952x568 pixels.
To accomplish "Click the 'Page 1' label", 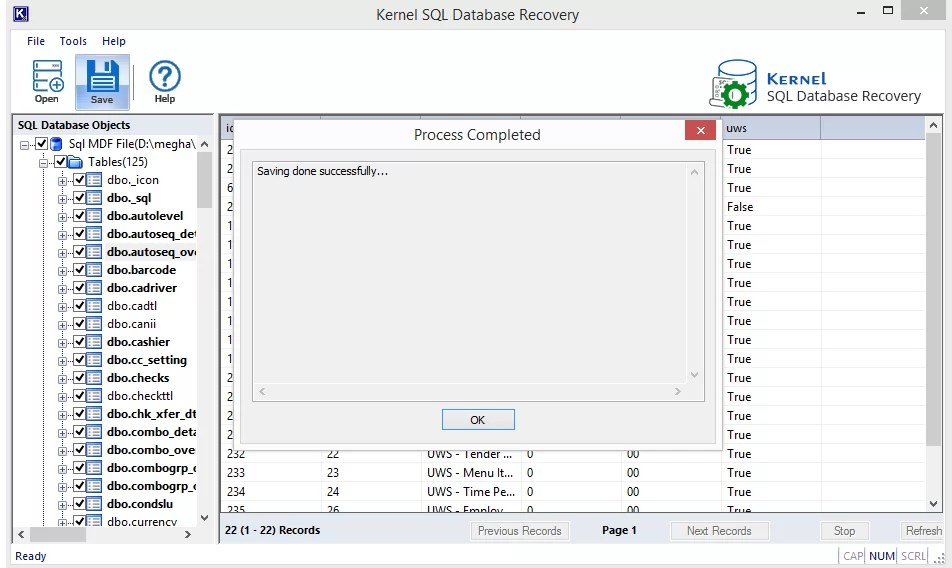I will pyautogui.click(x=619, y=530).
